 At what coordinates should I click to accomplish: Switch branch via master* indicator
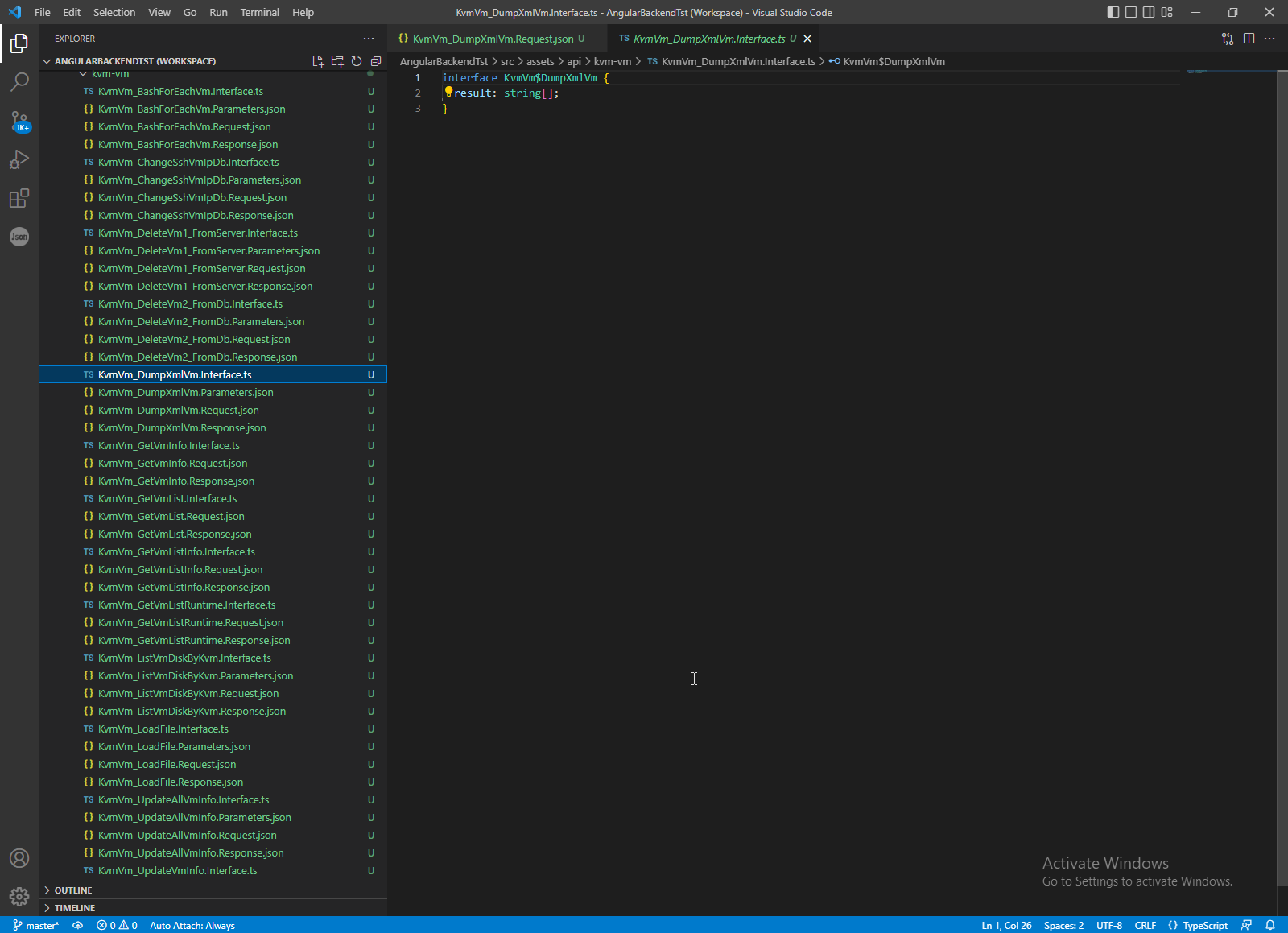[36, 925]
